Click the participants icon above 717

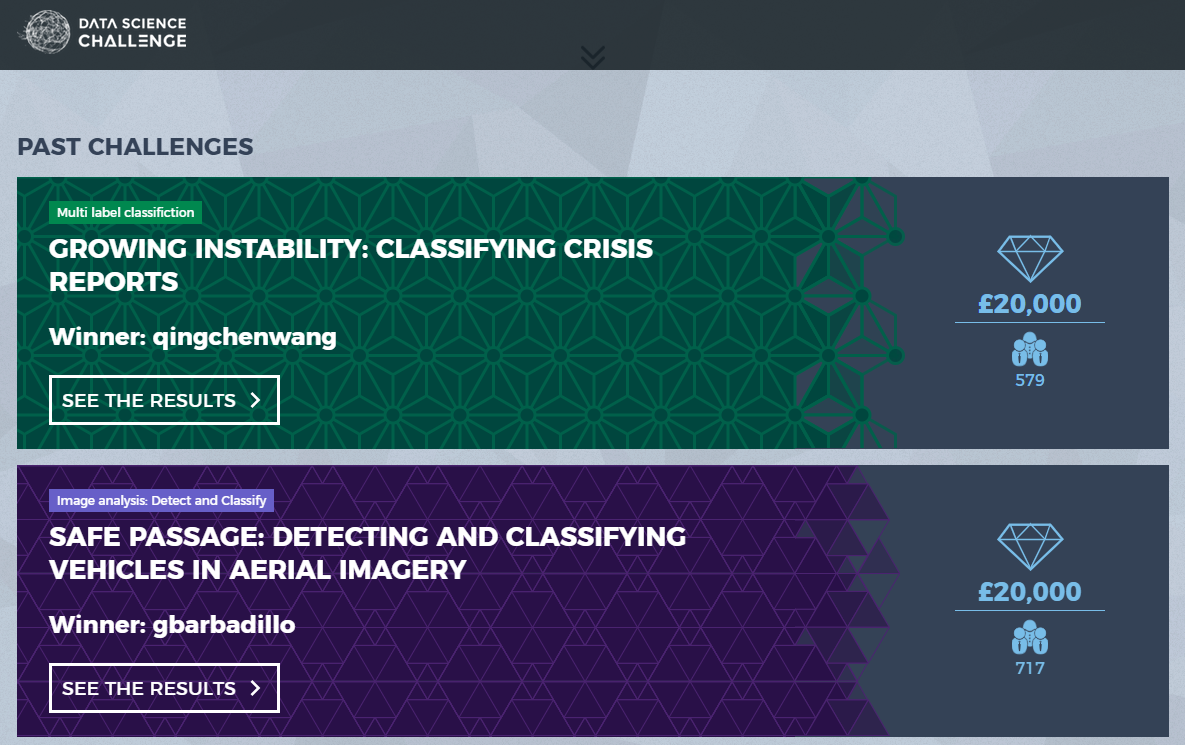pyautogui.click(x=1030, y=638)
